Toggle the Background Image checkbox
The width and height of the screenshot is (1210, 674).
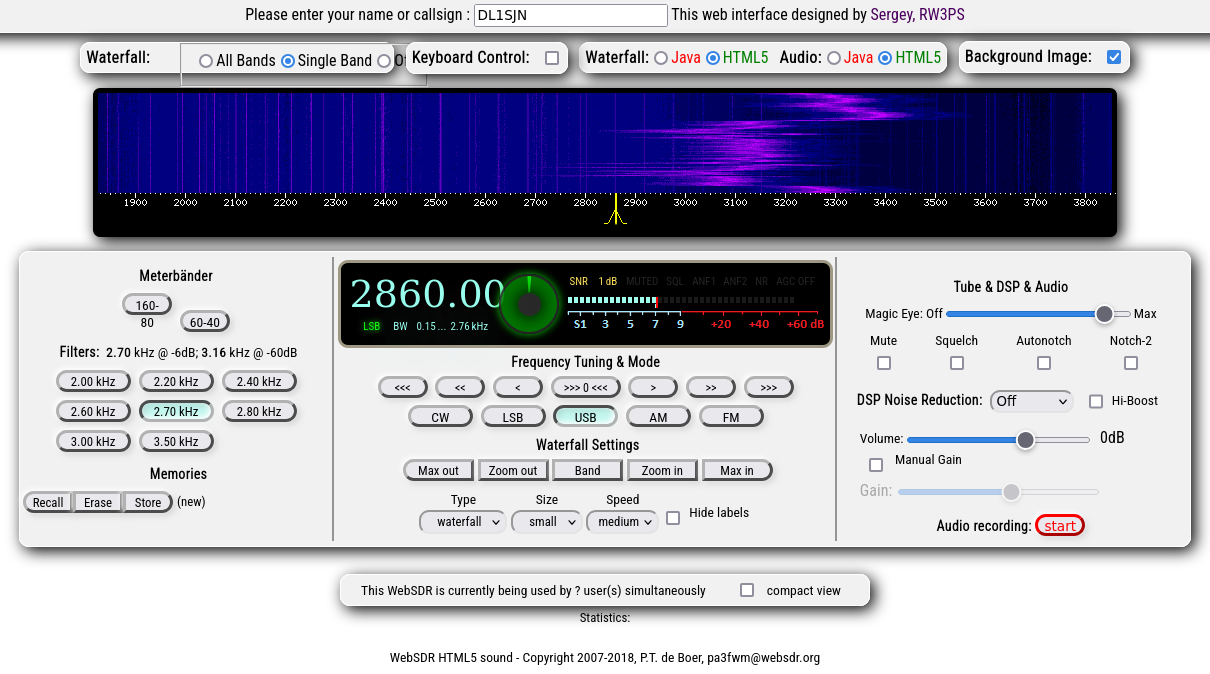[x=1114, y=57]
